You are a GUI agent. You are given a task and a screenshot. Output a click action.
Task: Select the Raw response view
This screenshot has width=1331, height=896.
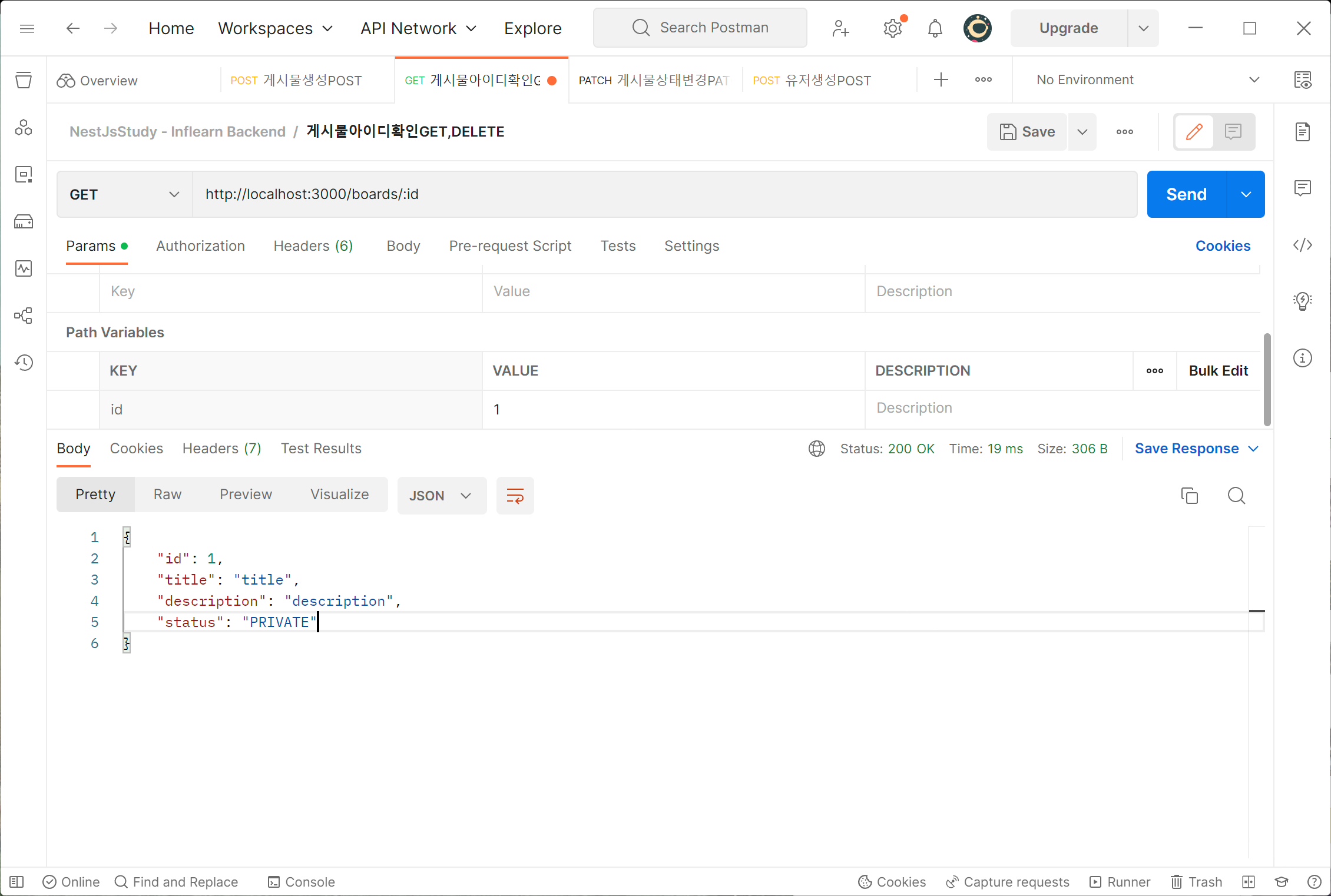[167, 495]
